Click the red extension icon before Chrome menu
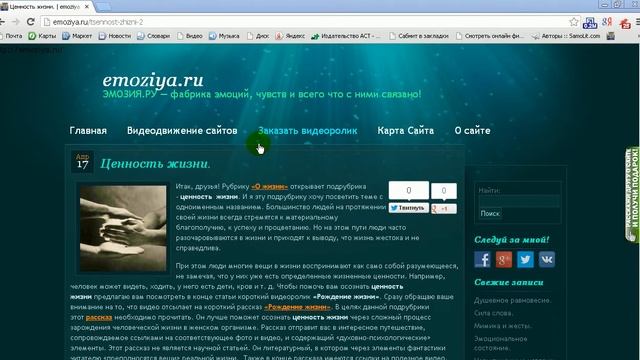 tap(625, 23)
